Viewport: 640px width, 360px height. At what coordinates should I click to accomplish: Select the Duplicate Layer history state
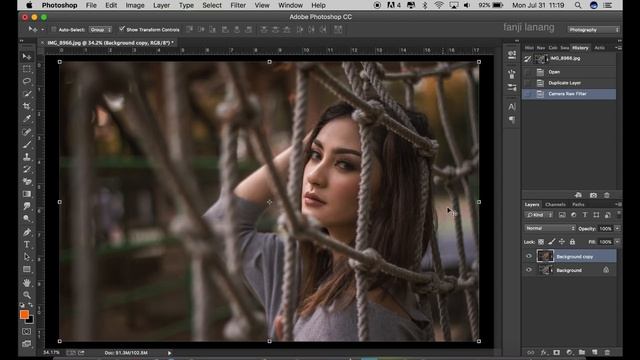coord(569,83)
